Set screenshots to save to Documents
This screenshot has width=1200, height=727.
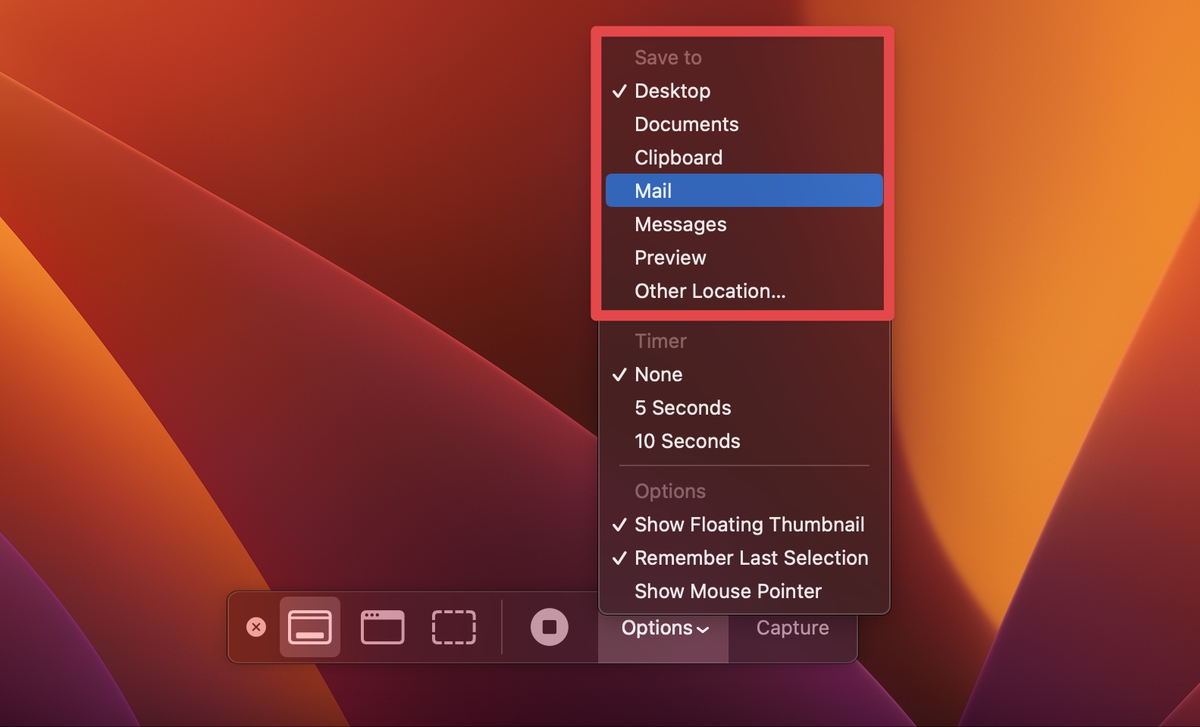coord(686,124)
